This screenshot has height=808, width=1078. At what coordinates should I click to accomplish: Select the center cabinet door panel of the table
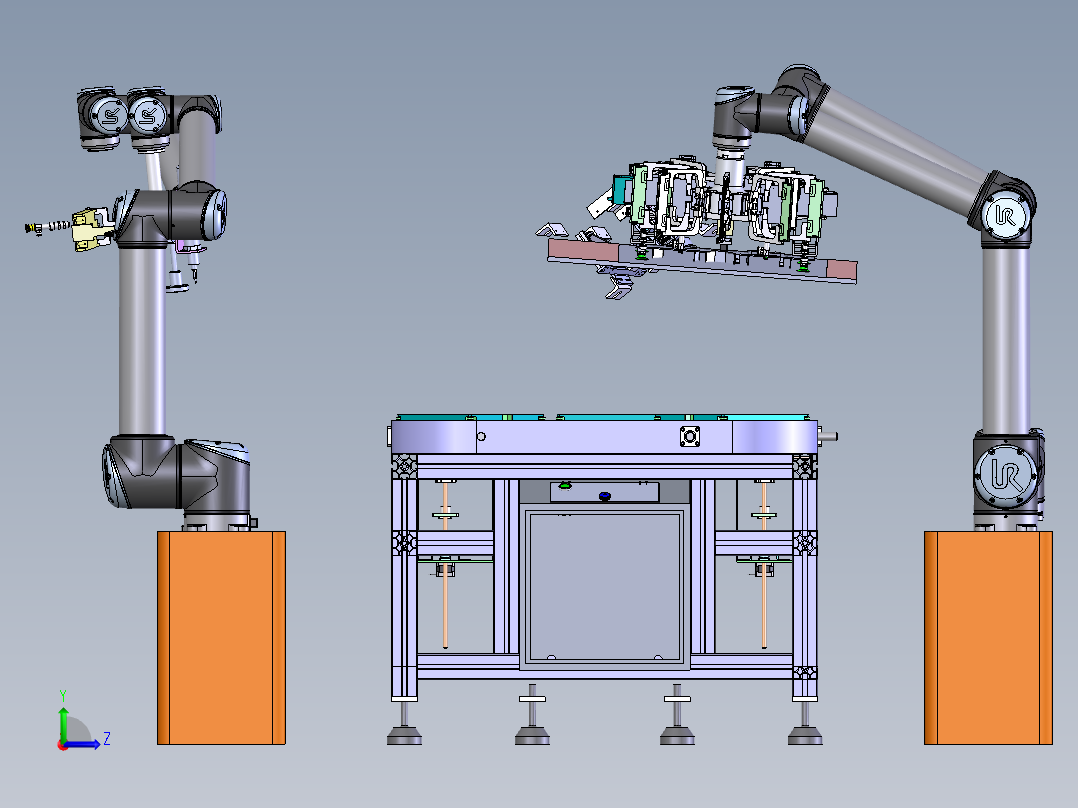click(x=604, y=586)
